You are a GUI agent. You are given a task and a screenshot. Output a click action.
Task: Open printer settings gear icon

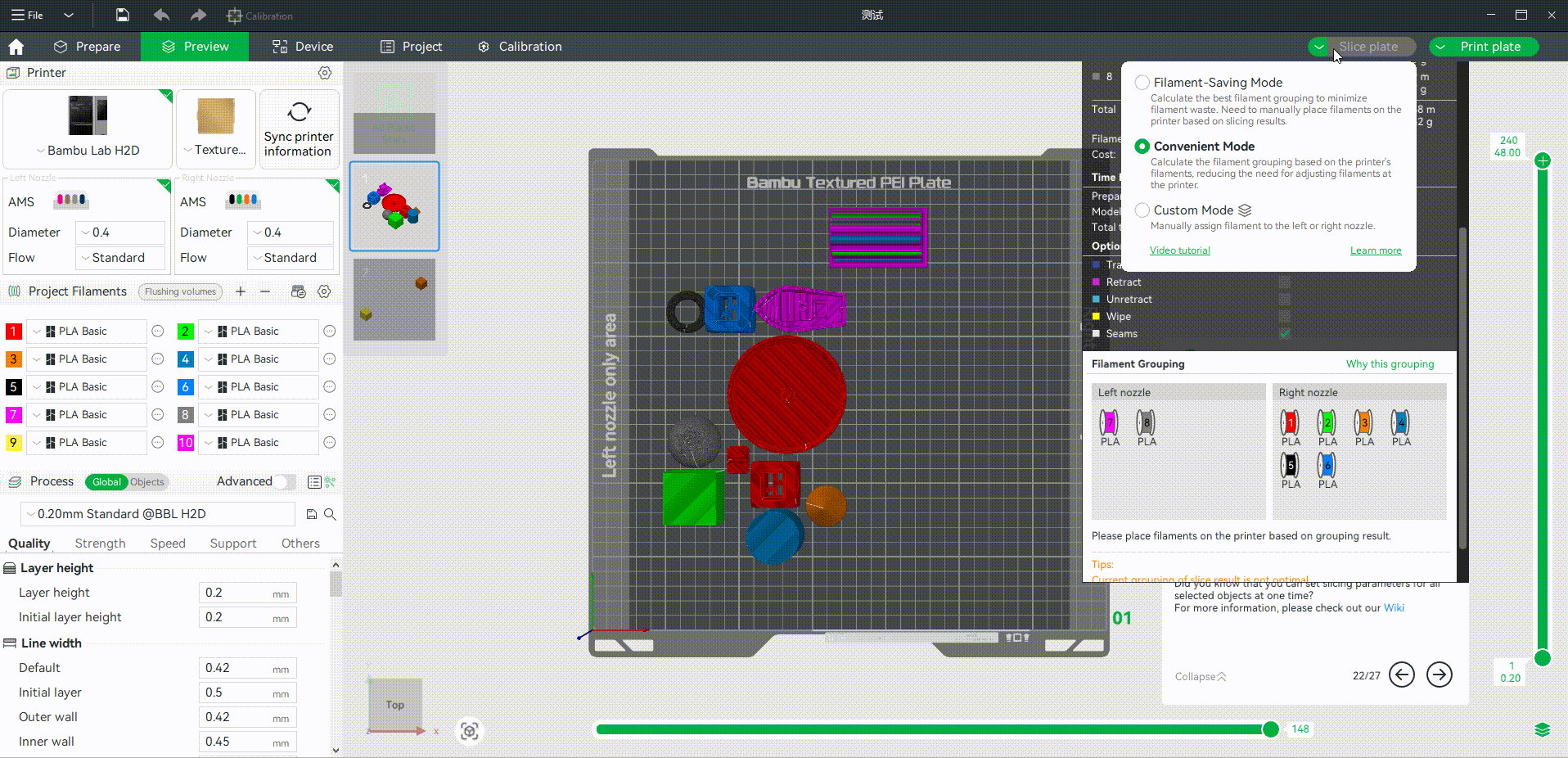click(x=325, y=73)
